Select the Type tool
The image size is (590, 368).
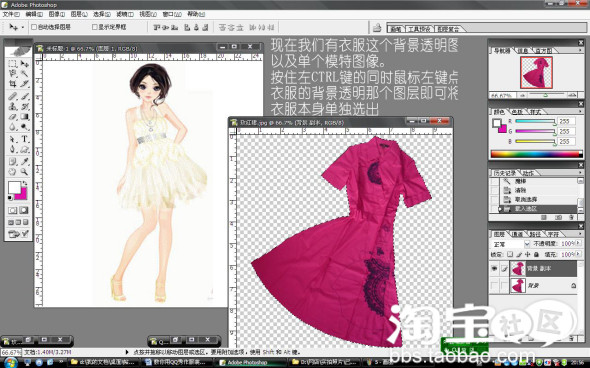pyautogui.click(x=24, y=139)
